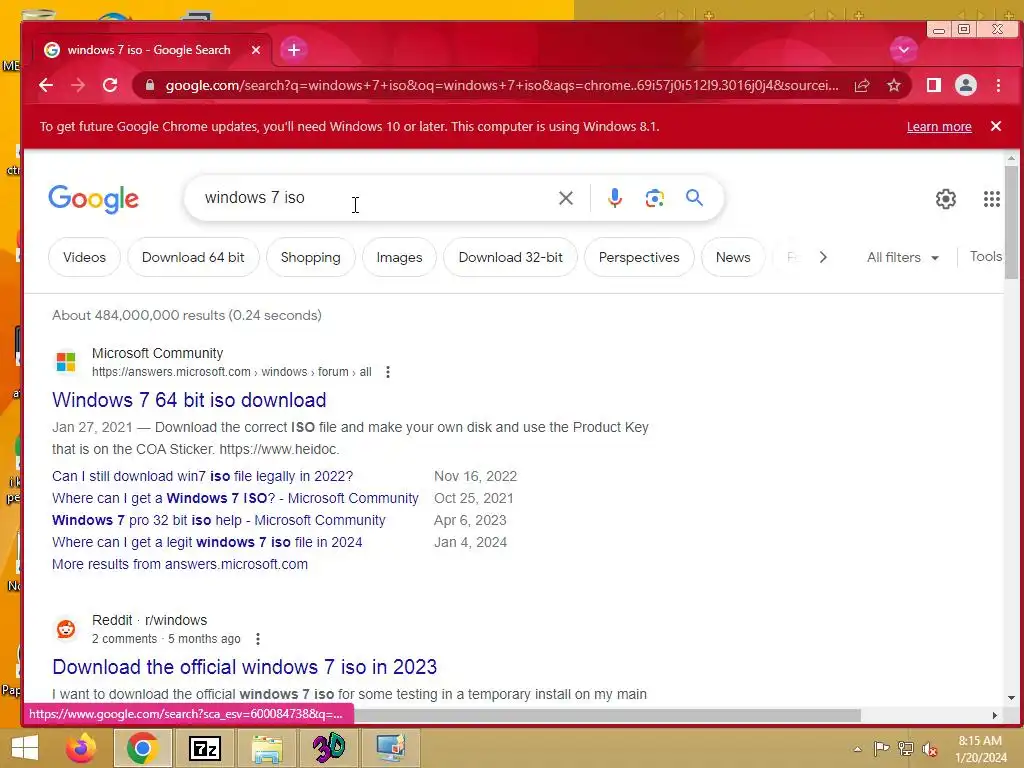Viewport: 1024px width, 768px height.
Task: Click inside the Google search field
Action: [x=372, y=198]
